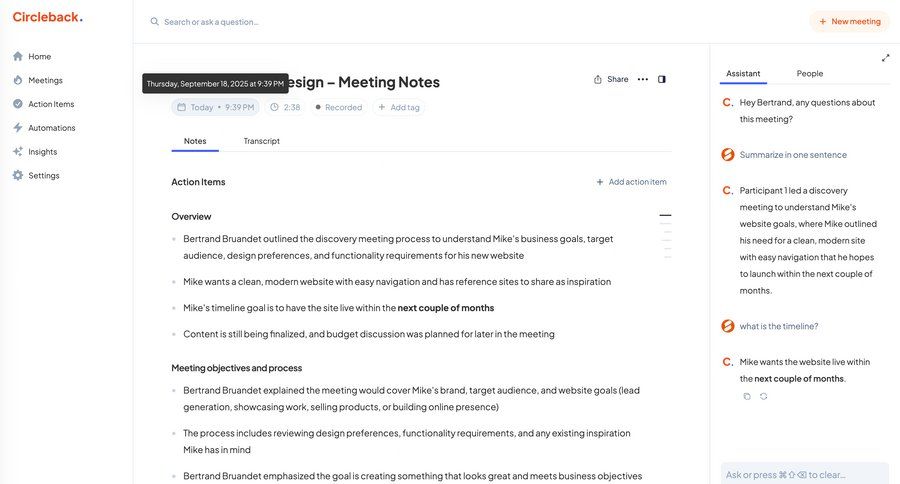Open Action Items in the sidebar
Viewport: 900px width, 484px height.
[x=50, y=104]
